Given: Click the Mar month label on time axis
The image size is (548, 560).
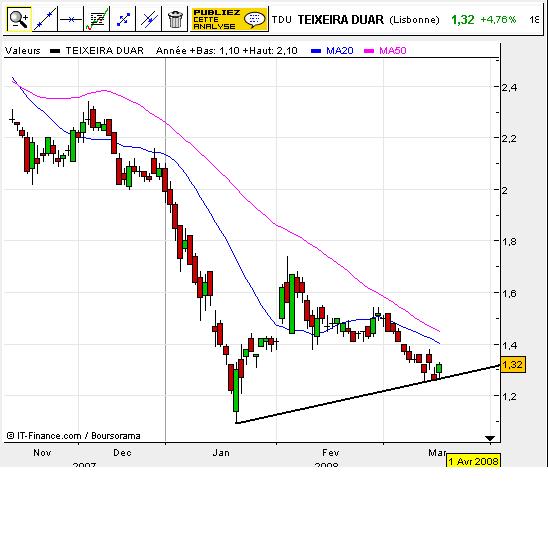Looking at the screenshot, I should coord(437,452).
